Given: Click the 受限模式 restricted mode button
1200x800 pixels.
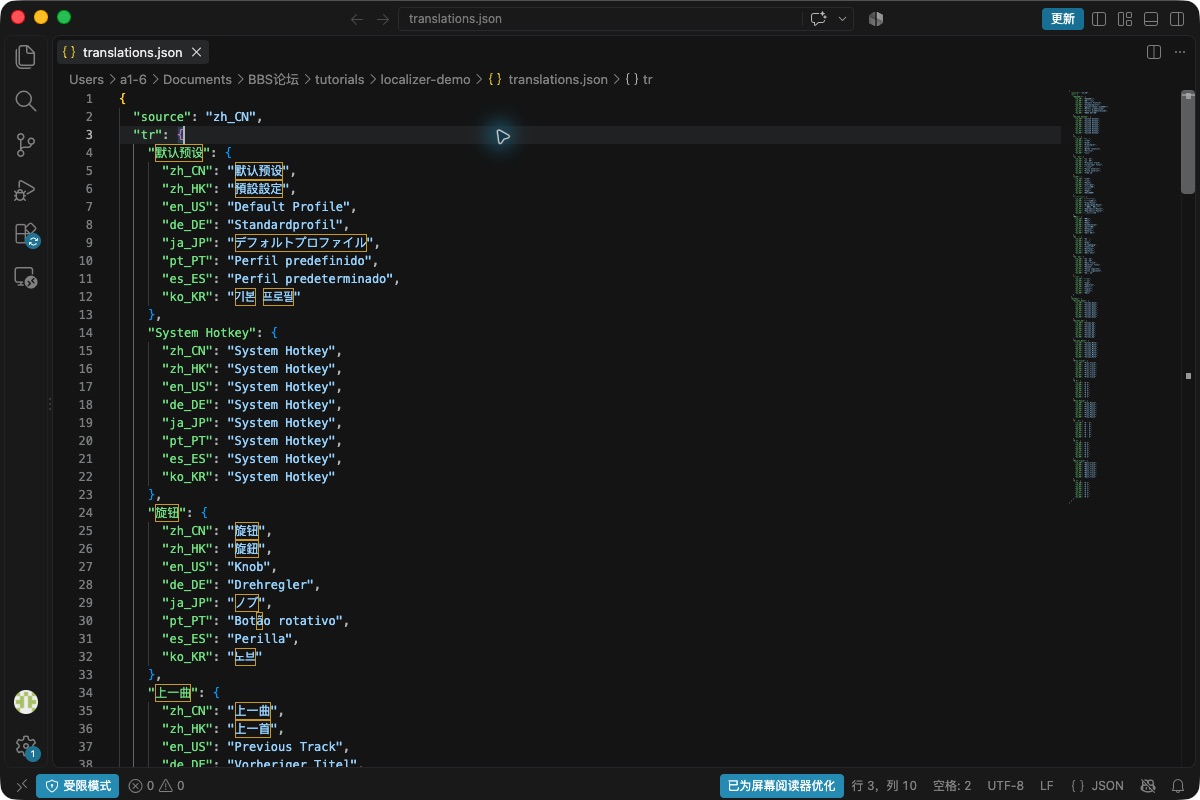Looking at the screenshot, I should pos(78,786).
